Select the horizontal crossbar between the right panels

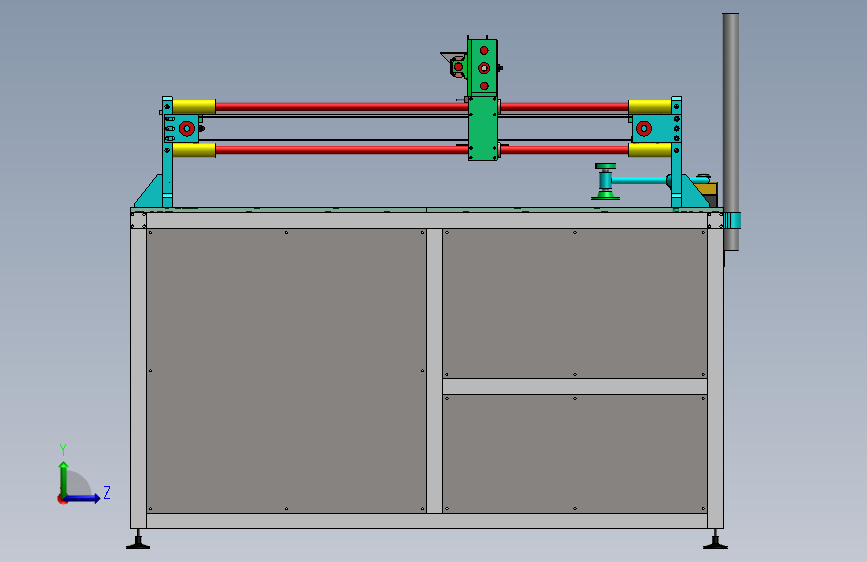click(x=575, y=387)
